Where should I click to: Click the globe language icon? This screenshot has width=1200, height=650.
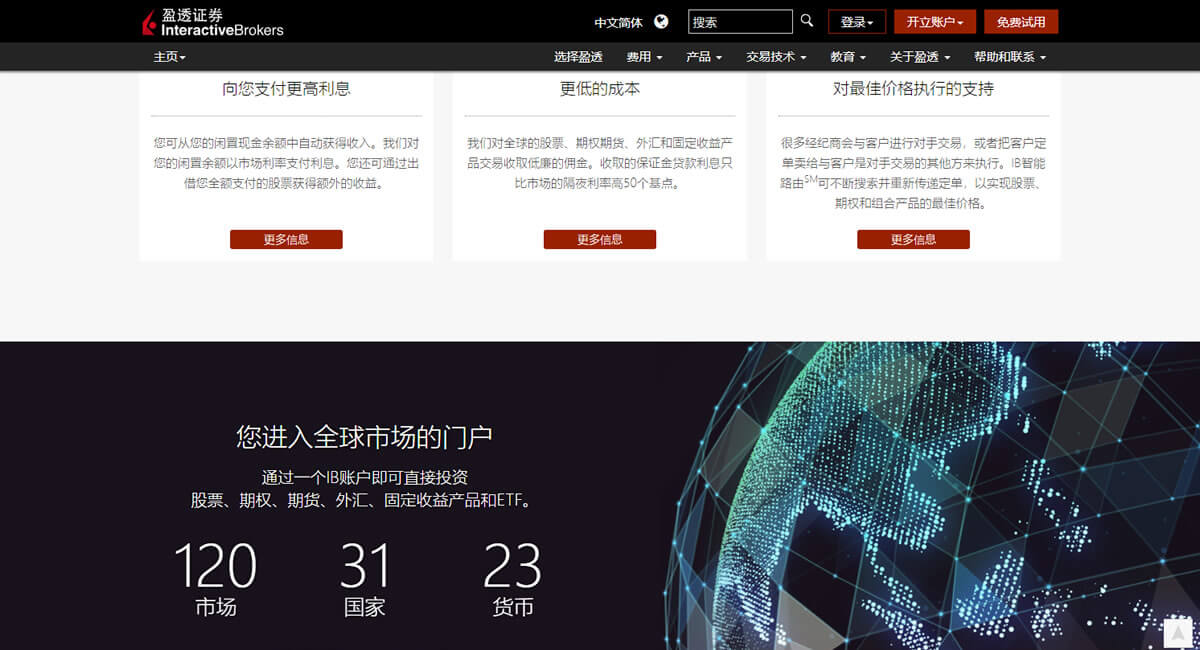click(661, 22)
